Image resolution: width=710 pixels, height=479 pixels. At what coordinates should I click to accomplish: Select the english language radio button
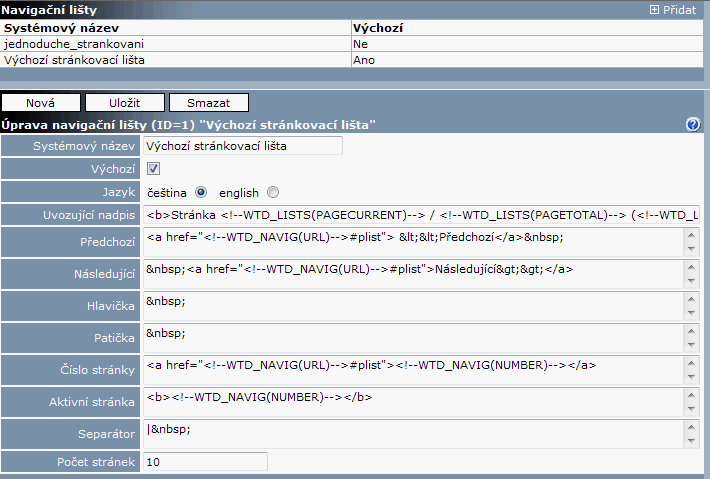(273, 192)
